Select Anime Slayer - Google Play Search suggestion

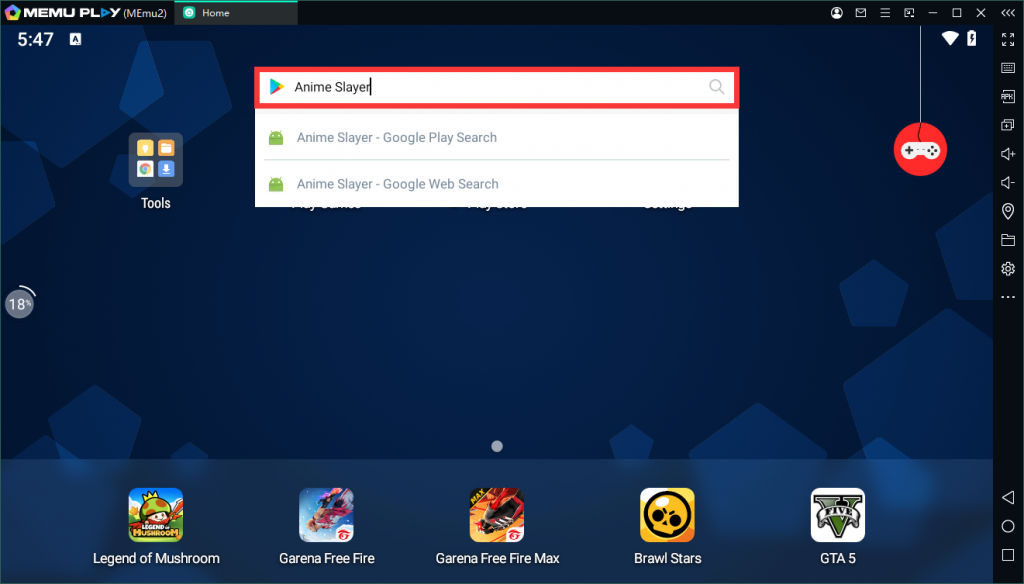pyautogui.click(x=396, y=137)
